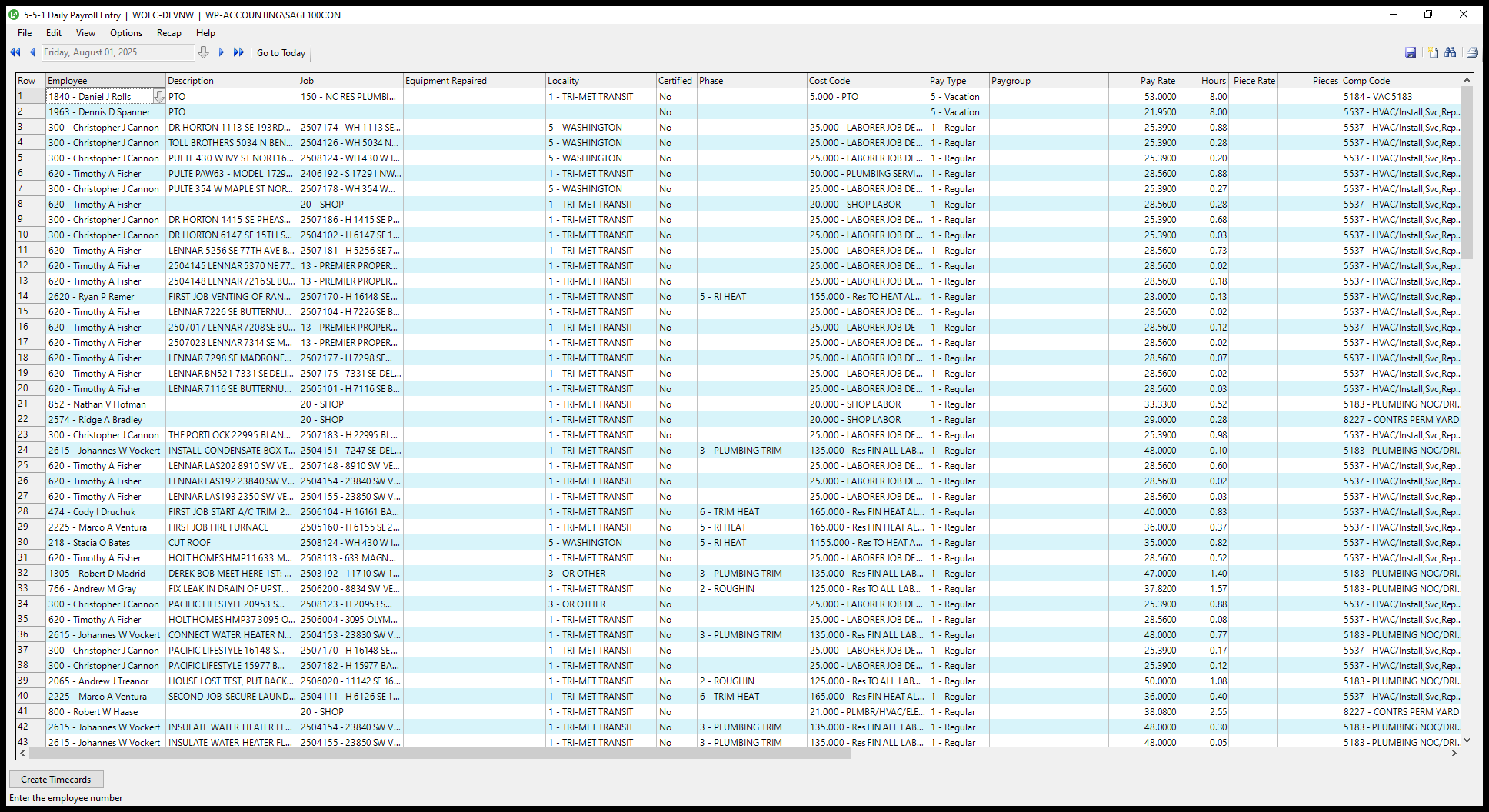This screenshot has height=812, width=1489.
Task: Jump forward with the double right arrow
Action: [239, 52]
